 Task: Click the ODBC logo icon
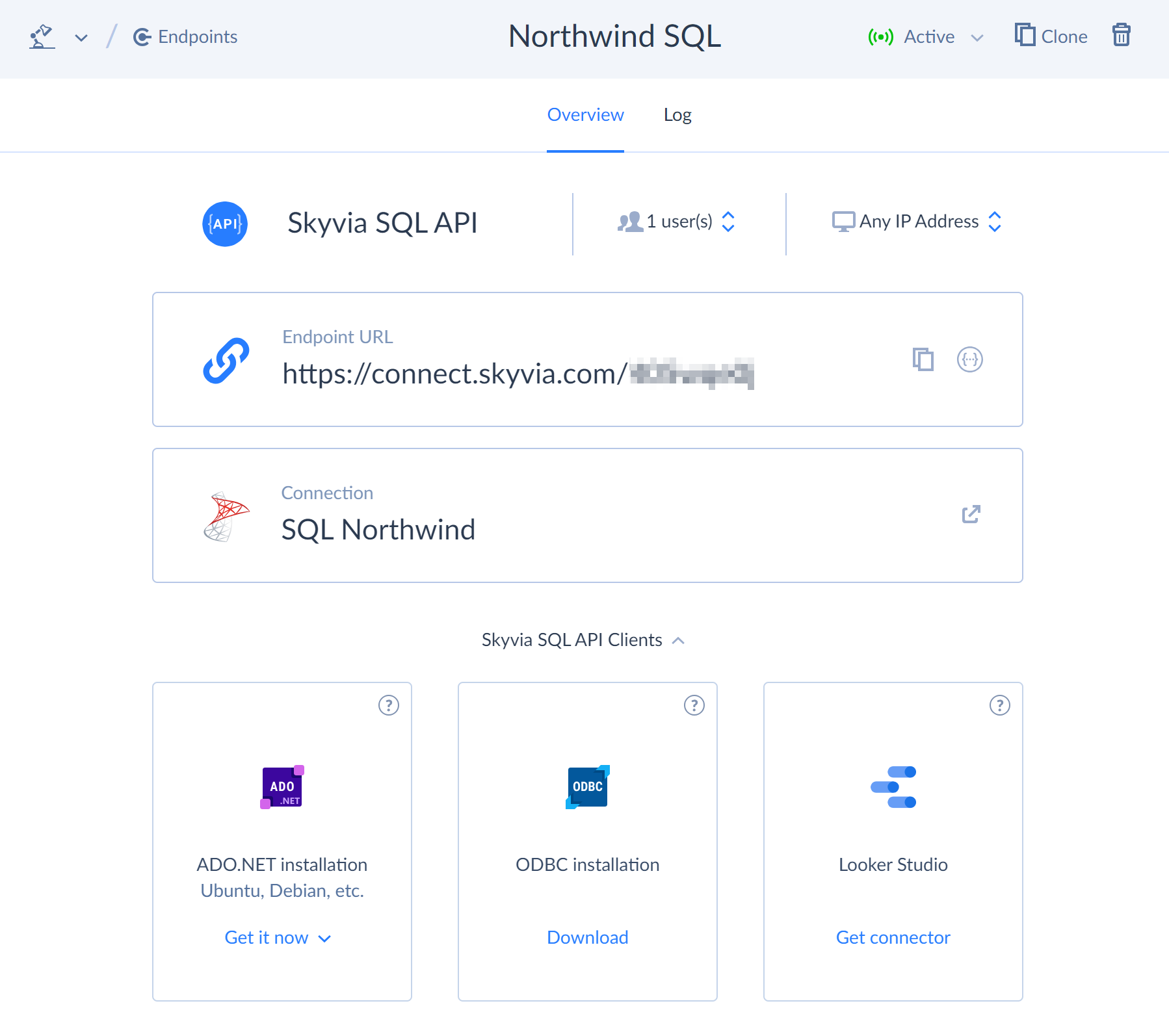(x=588, y=787)
